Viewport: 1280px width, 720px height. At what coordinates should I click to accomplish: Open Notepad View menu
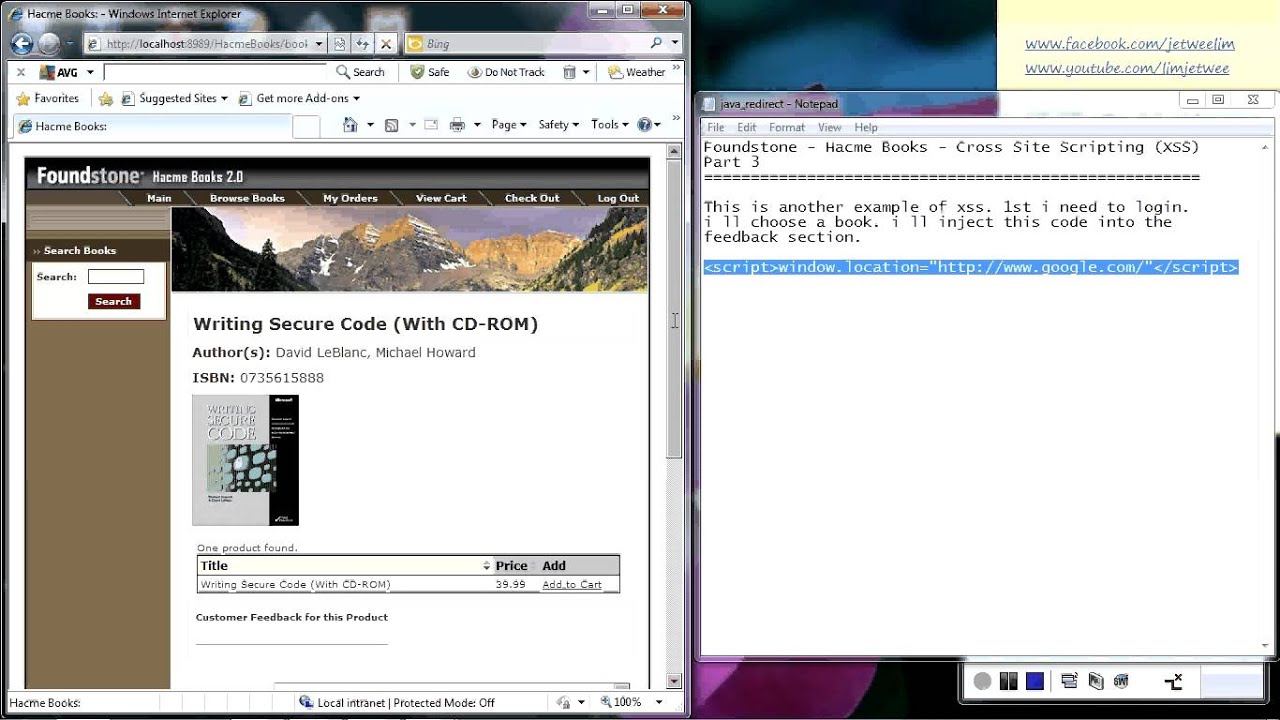pyautogui.click(x=830, y=127)
